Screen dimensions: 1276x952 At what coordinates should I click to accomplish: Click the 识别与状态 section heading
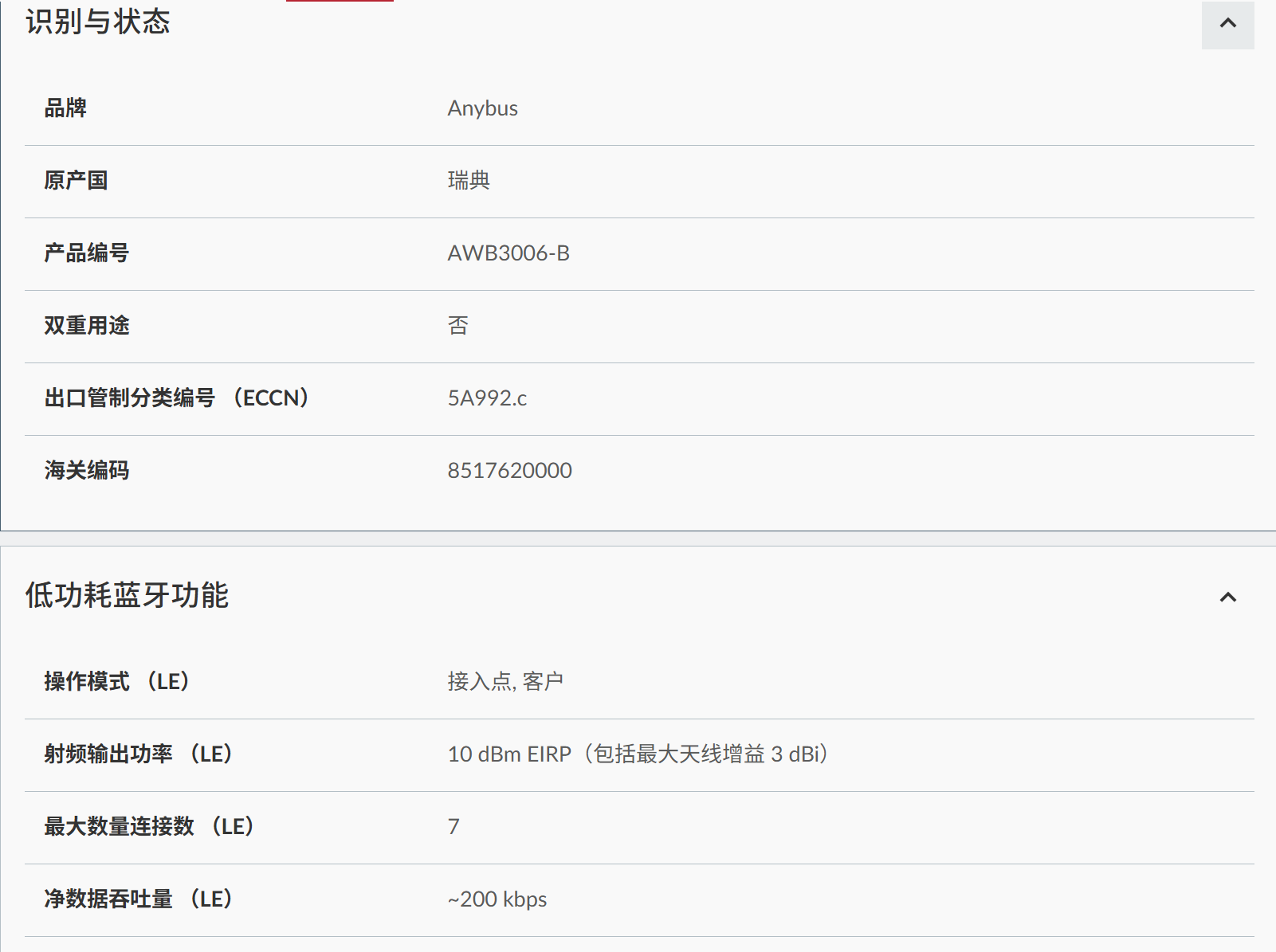[x=98, y=22]
